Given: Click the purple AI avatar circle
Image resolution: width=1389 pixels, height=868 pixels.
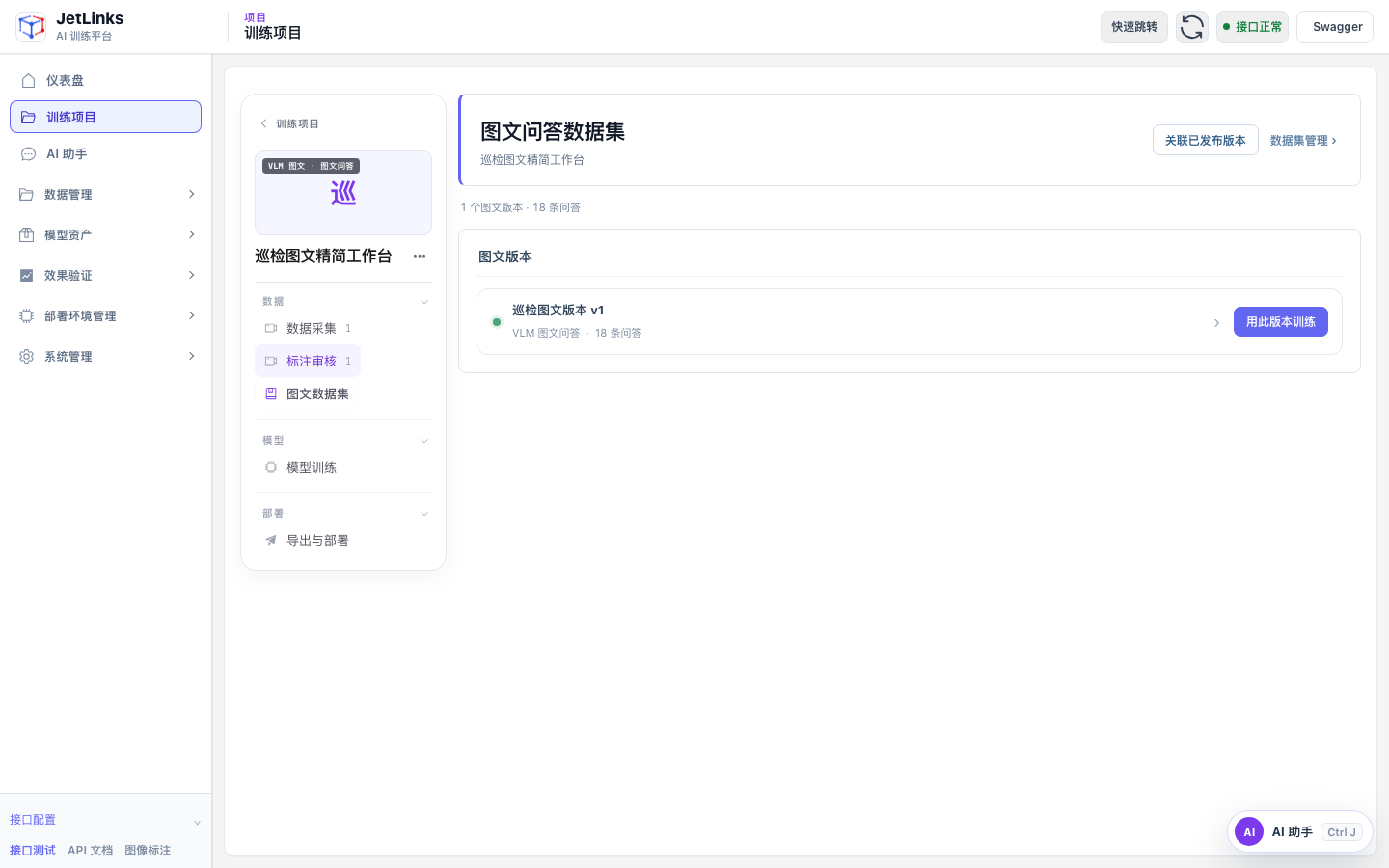Looking at the screenshot, I should point(1249,832).
